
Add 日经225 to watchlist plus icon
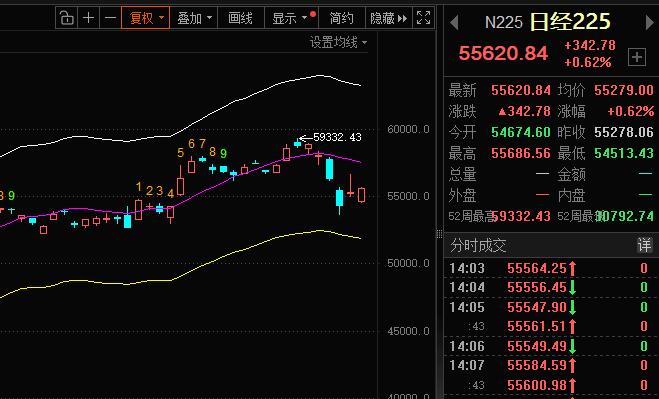[x=637, y=57]
